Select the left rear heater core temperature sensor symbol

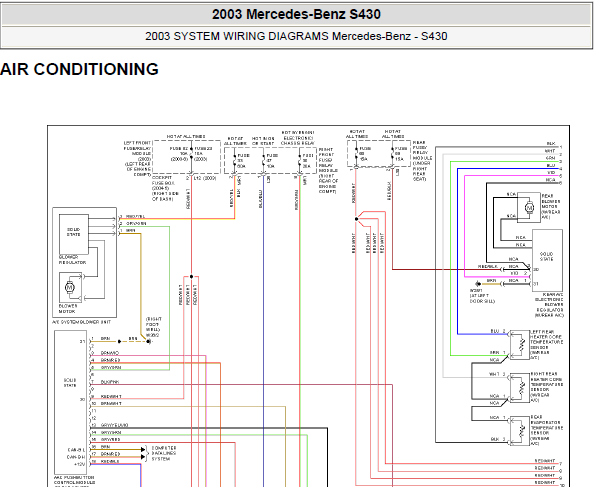pos(520,345)
